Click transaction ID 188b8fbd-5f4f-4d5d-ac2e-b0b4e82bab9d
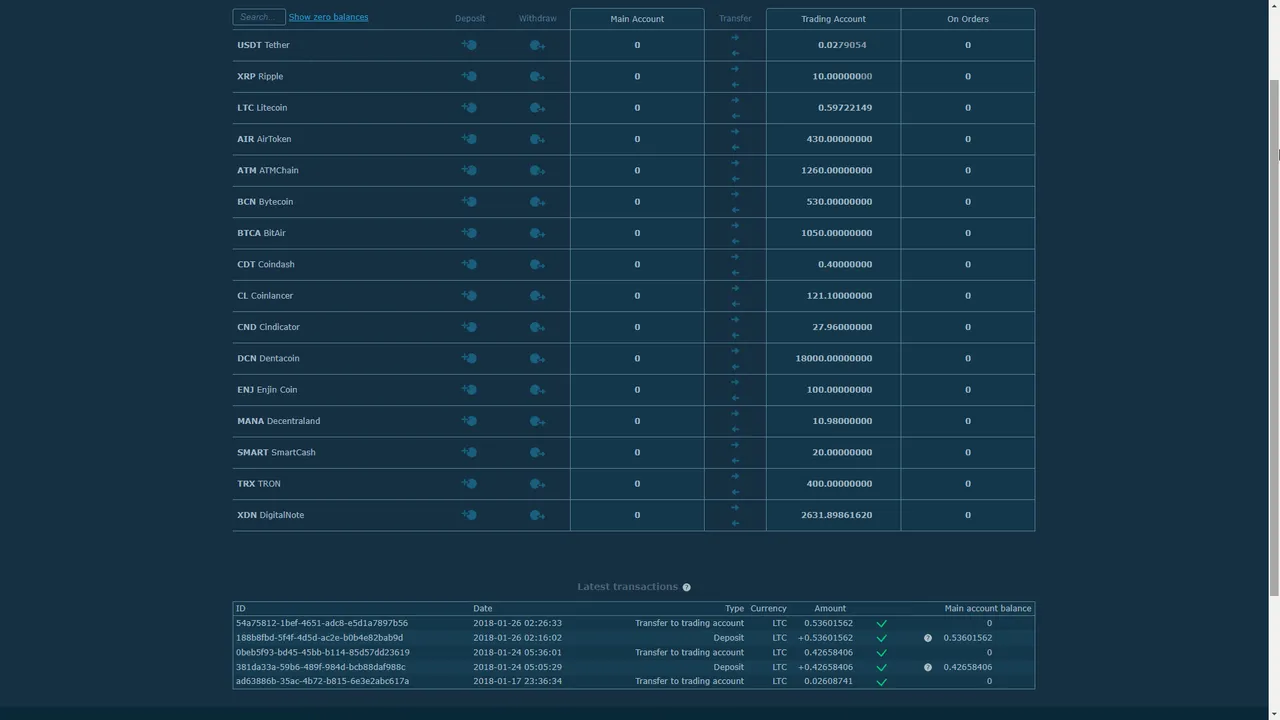 [x=320, y=638]
